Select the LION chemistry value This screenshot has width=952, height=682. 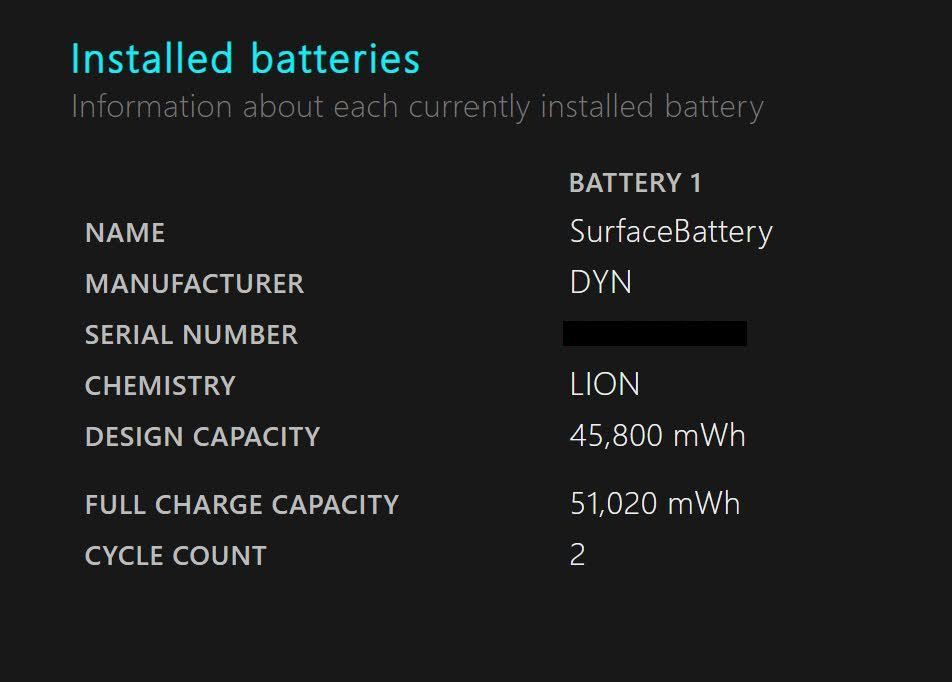point(605,384)
